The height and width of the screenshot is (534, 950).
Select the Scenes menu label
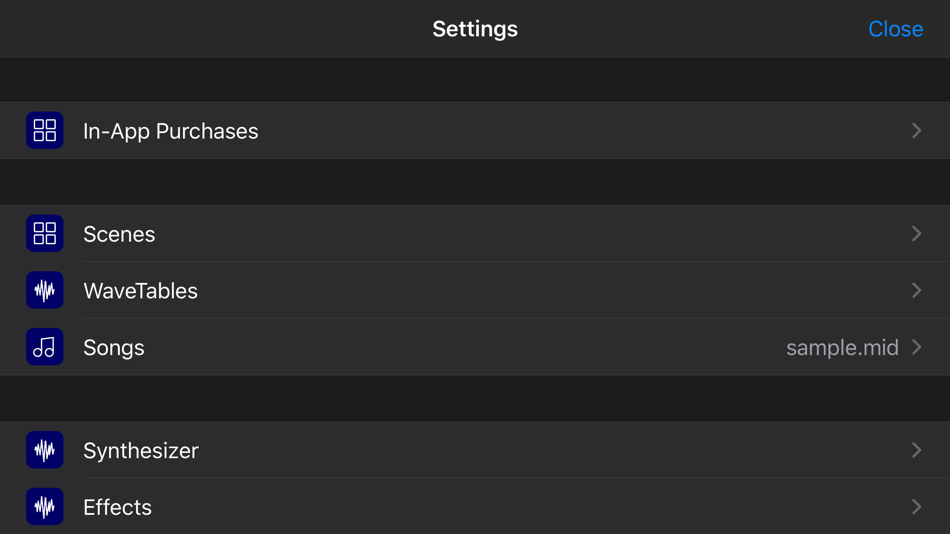click(119, 234)
